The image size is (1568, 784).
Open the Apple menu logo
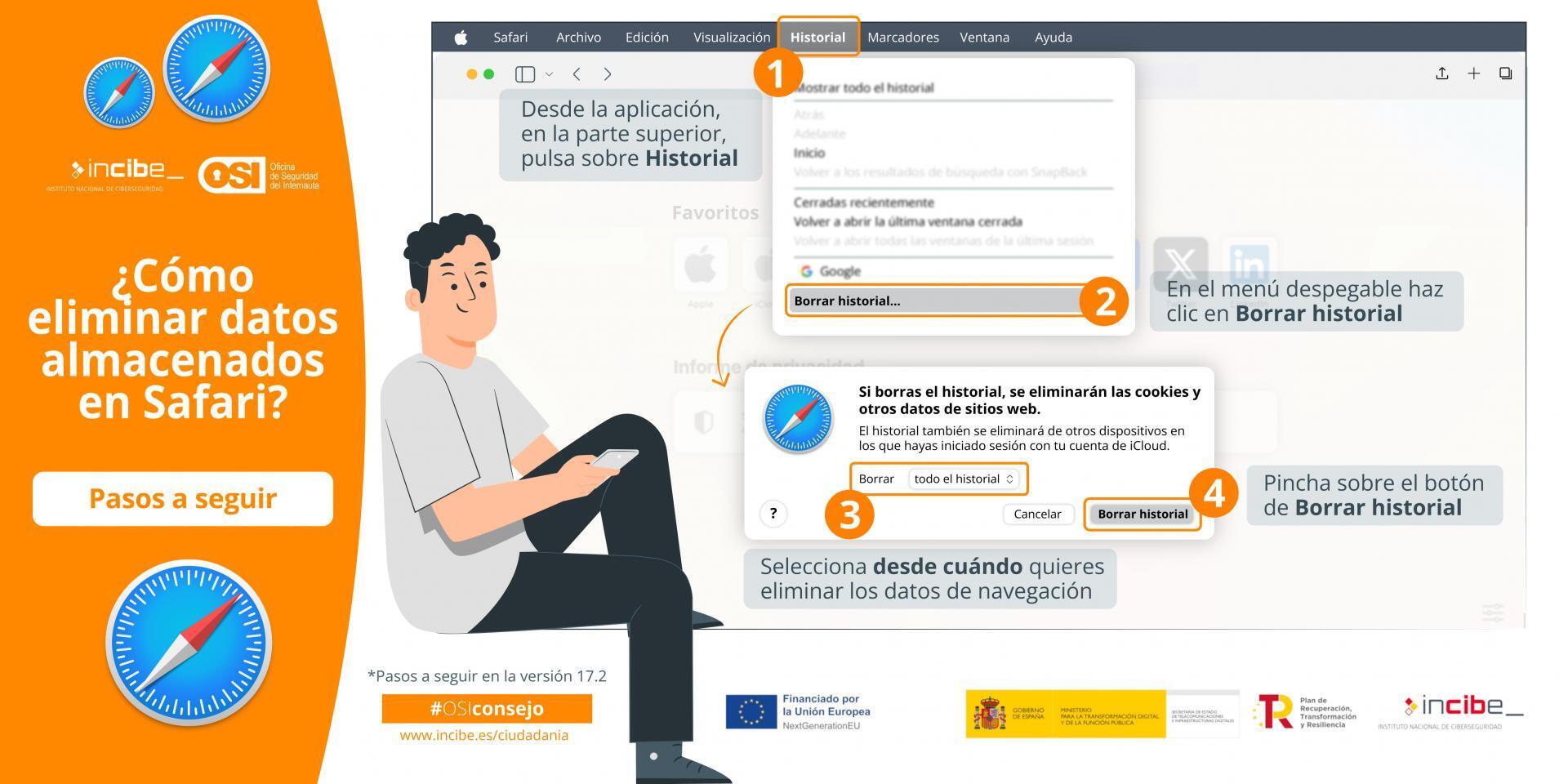(461, 38)
